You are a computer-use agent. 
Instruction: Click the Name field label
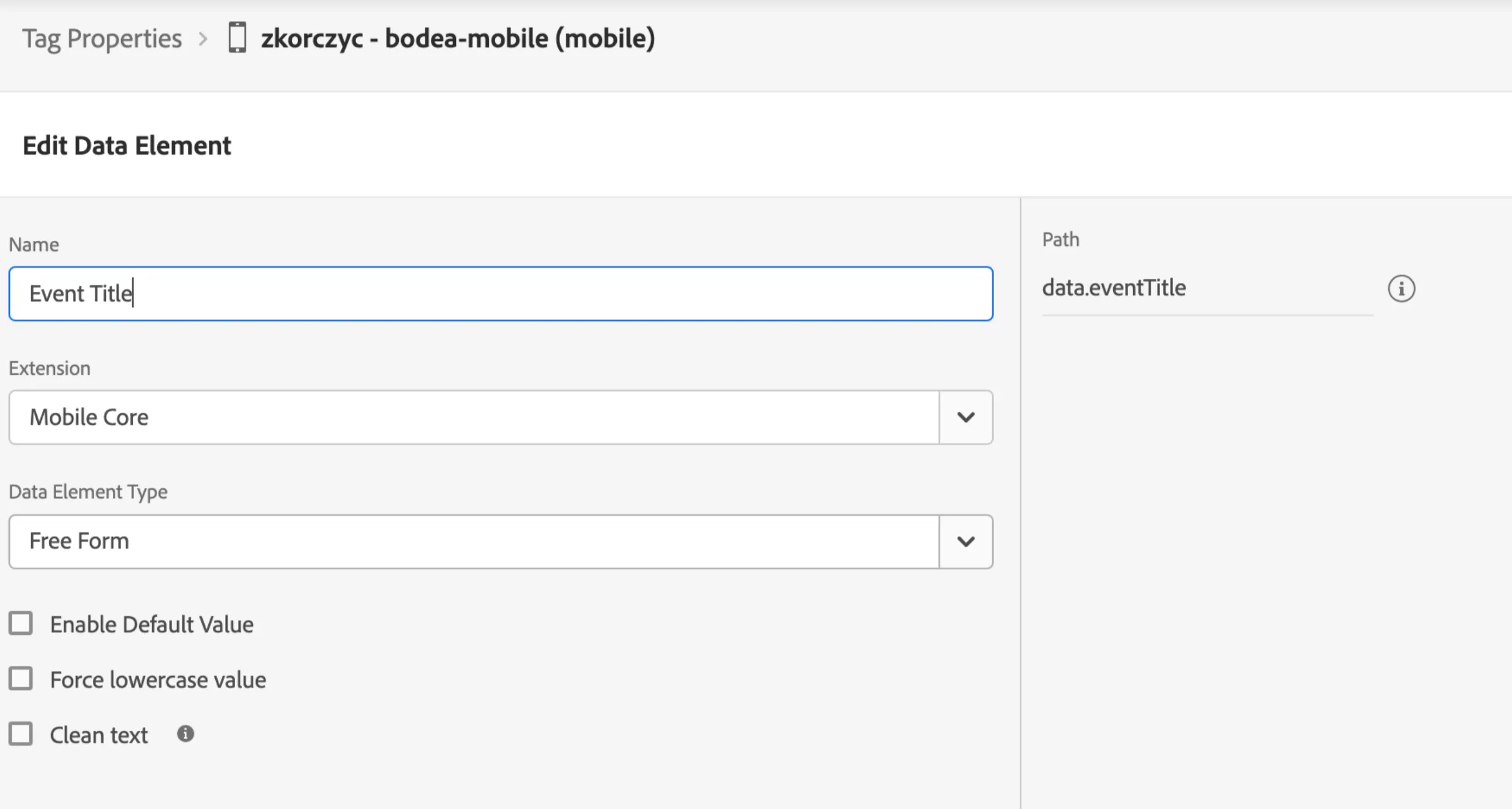[x=33, y=244]
